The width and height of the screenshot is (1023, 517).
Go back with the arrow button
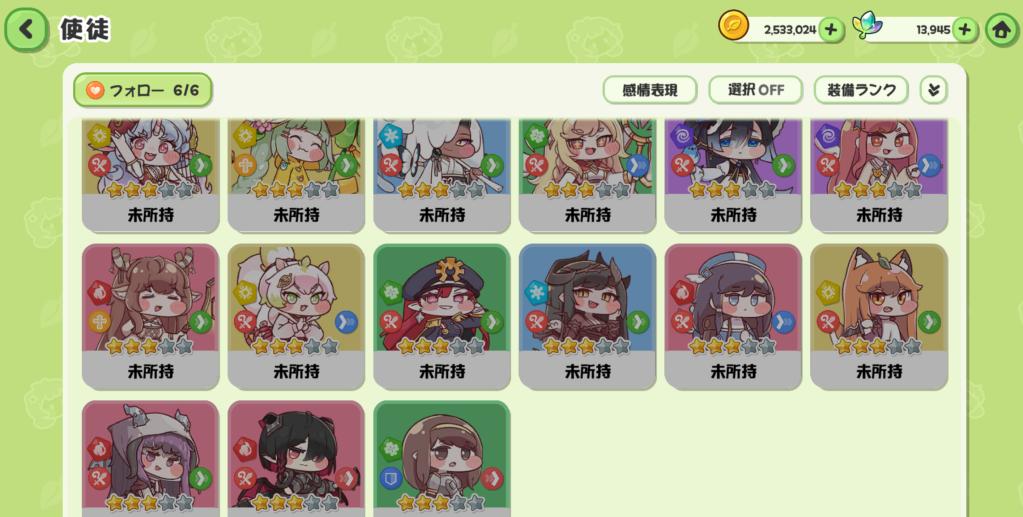[27, 29]
